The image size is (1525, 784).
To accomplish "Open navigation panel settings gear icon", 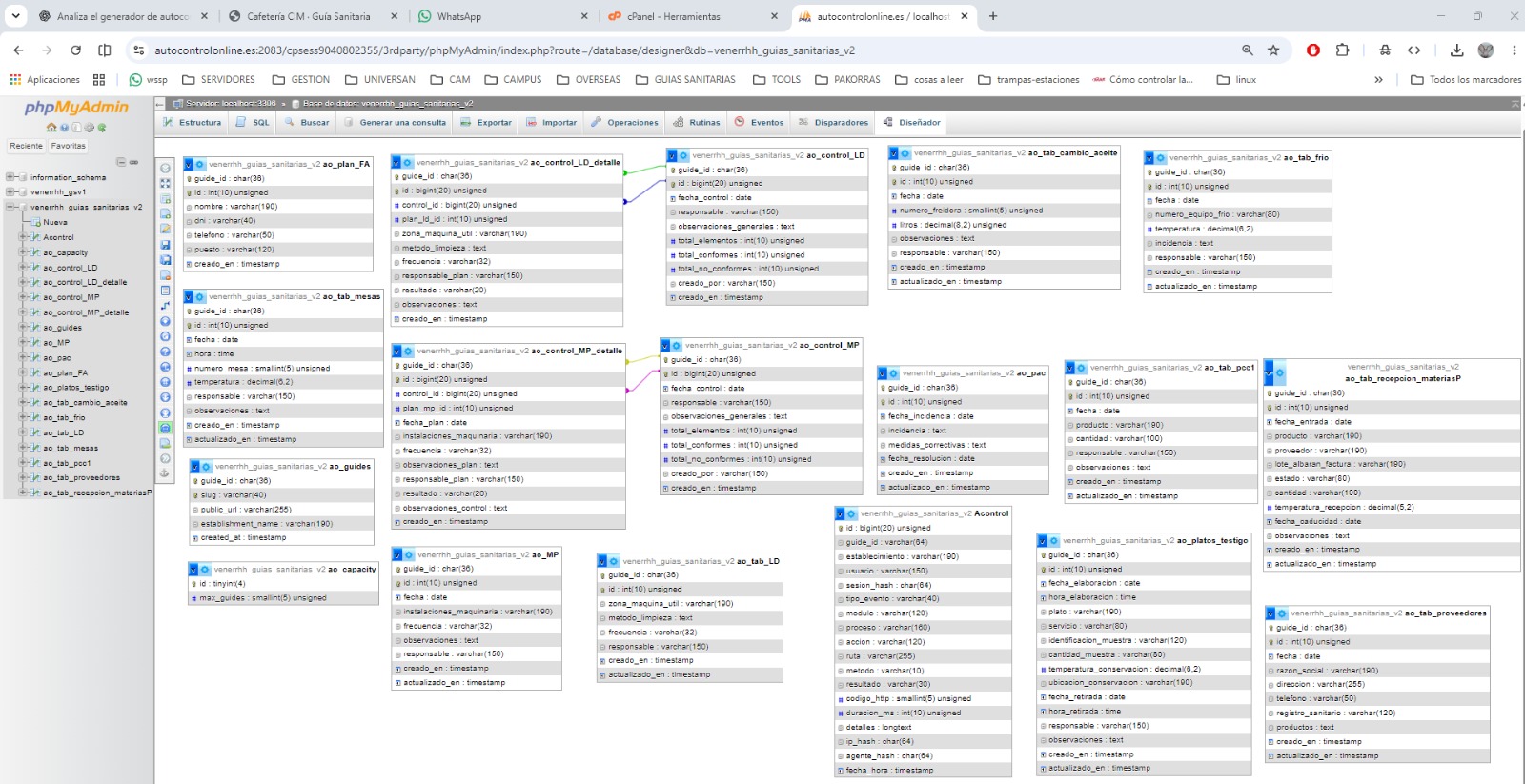I will (x=89, y=127).
